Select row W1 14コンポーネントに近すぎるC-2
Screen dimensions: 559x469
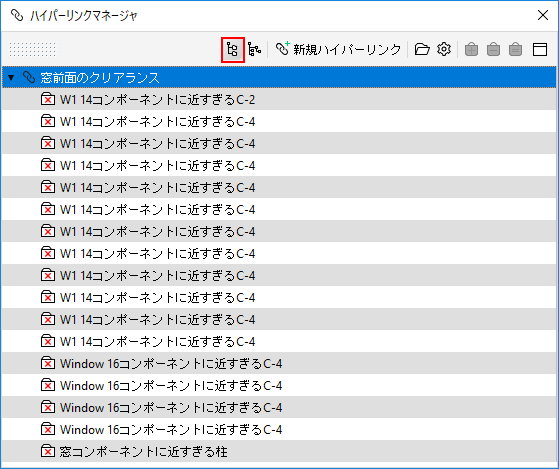coord(279,99)
